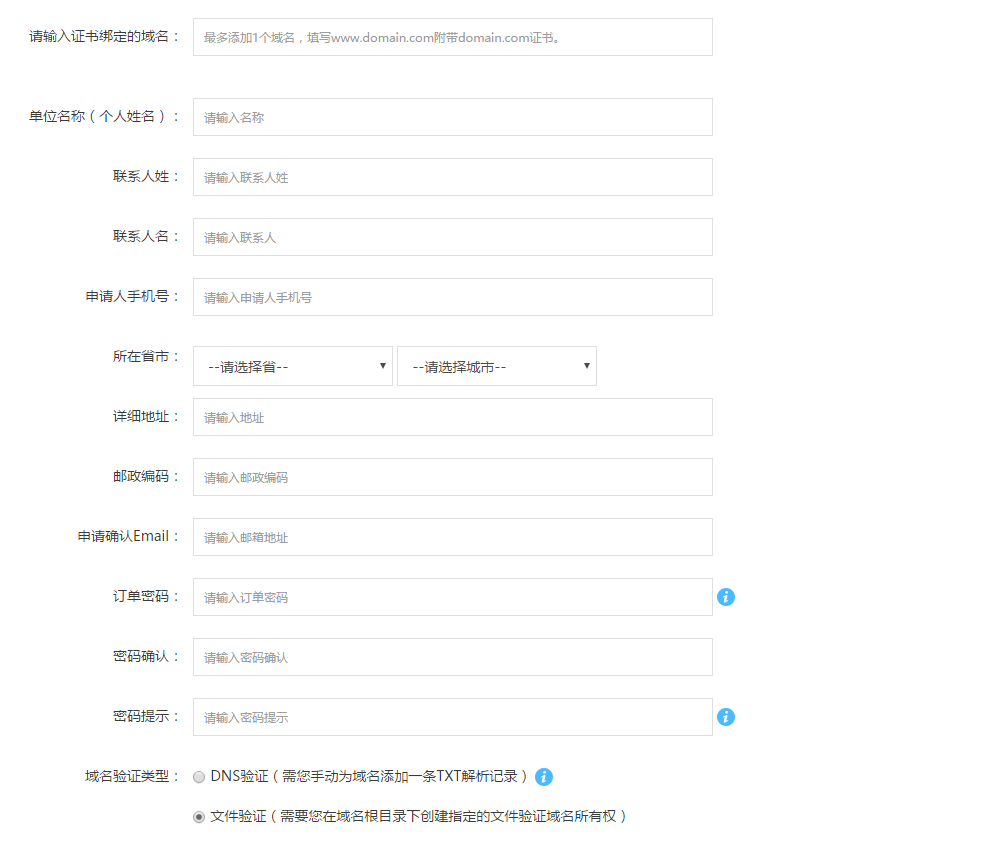Click the DNS验证 option description text
This screenshot has width=991, height=843.
point(369,776)
